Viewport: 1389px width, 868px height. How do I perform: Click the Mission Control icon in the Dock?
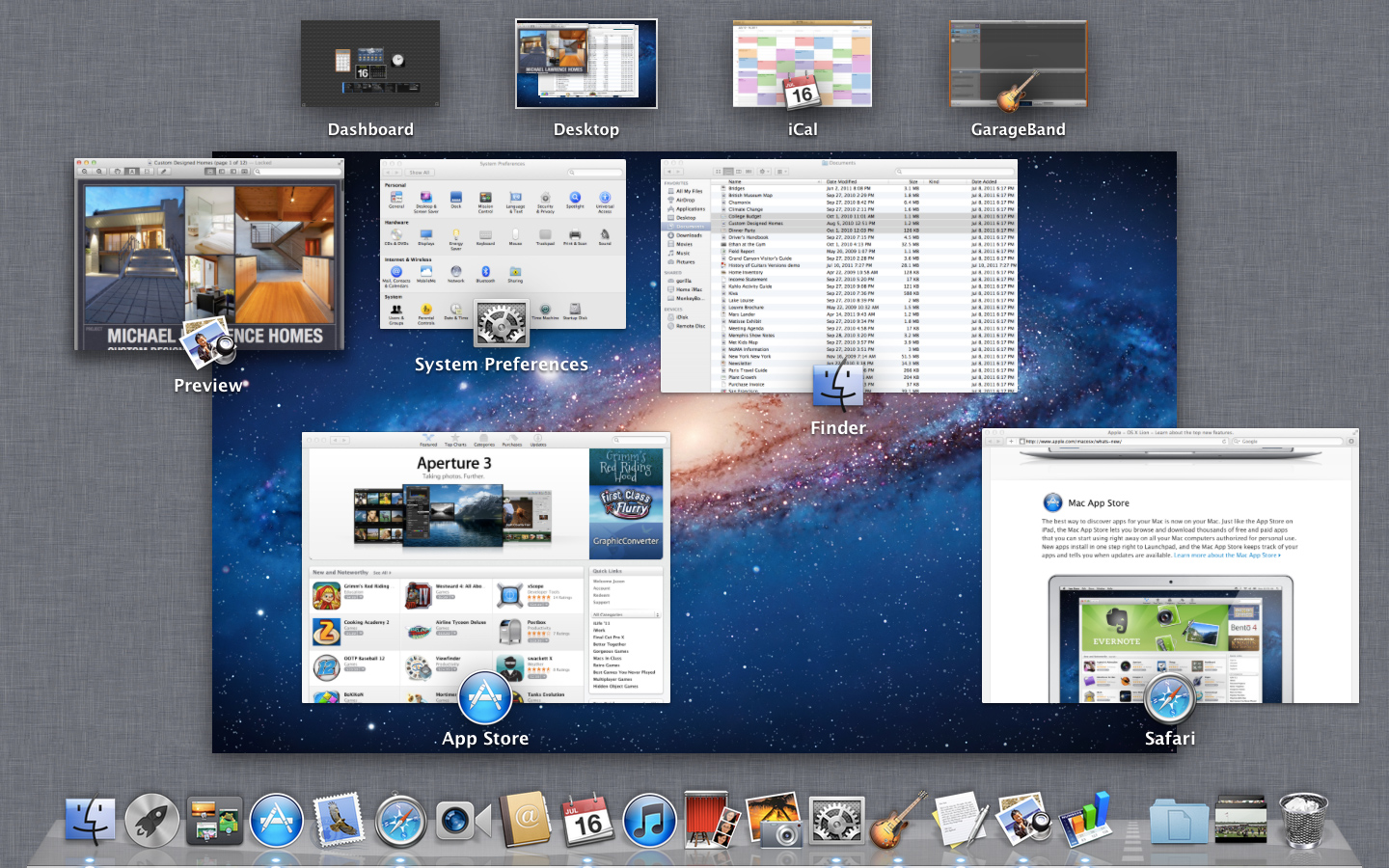[x=214, y=821]
